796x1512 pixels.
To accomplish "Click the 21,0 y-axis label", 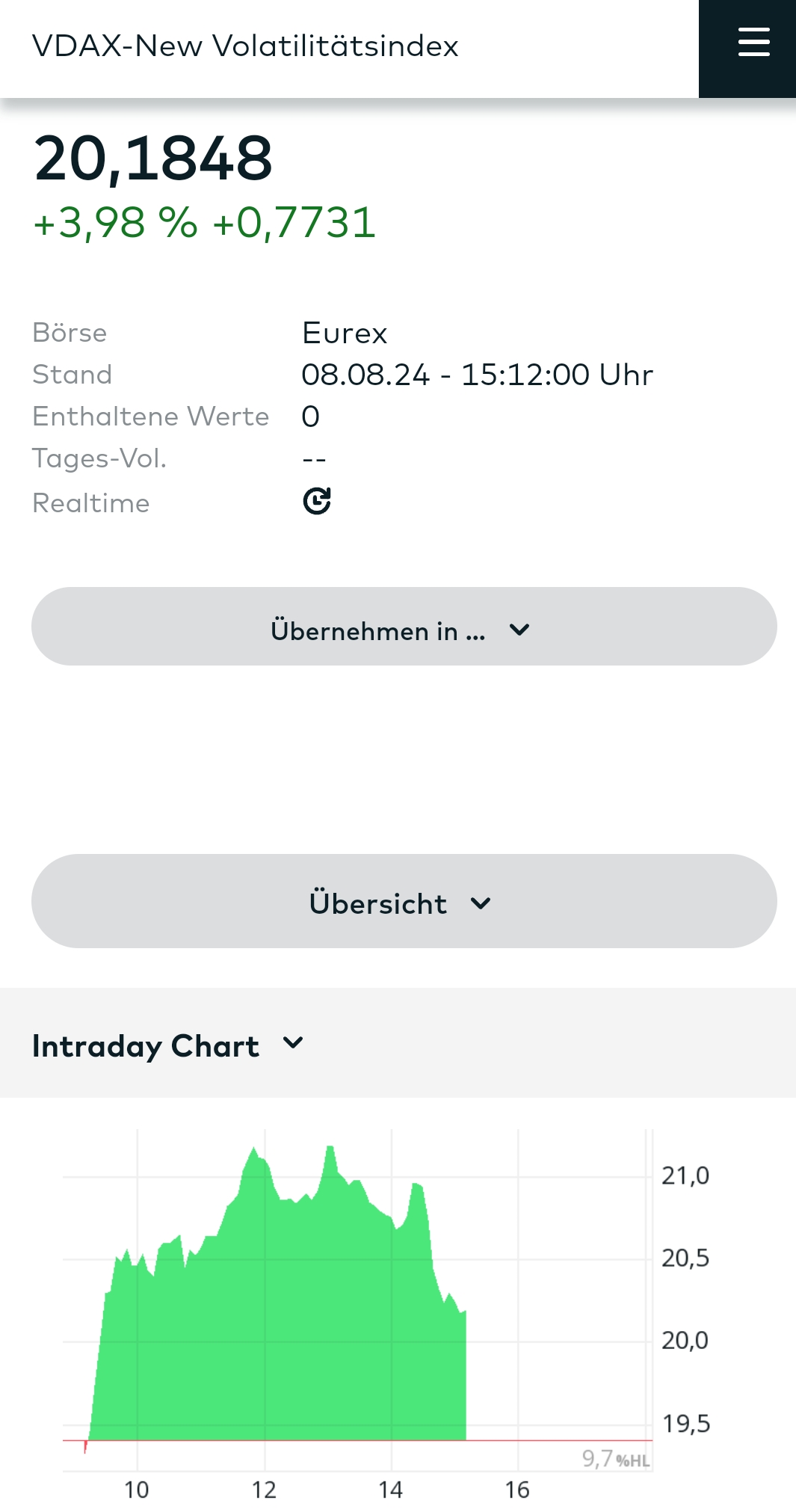I will (685, 1176).
